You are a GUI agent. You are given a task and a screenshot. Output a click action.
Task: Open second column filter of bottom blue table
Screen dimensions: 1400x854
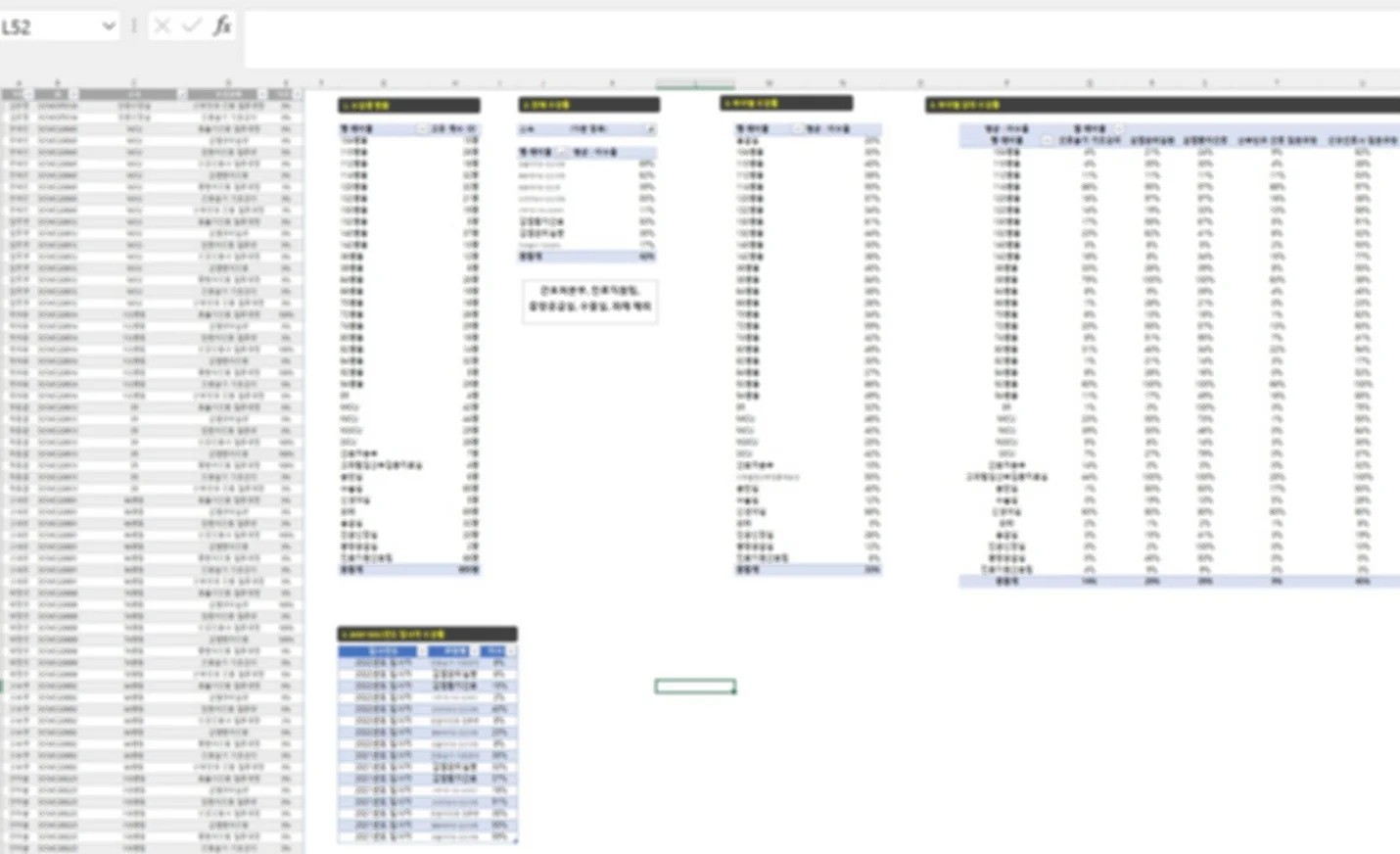tap(476, 651)
